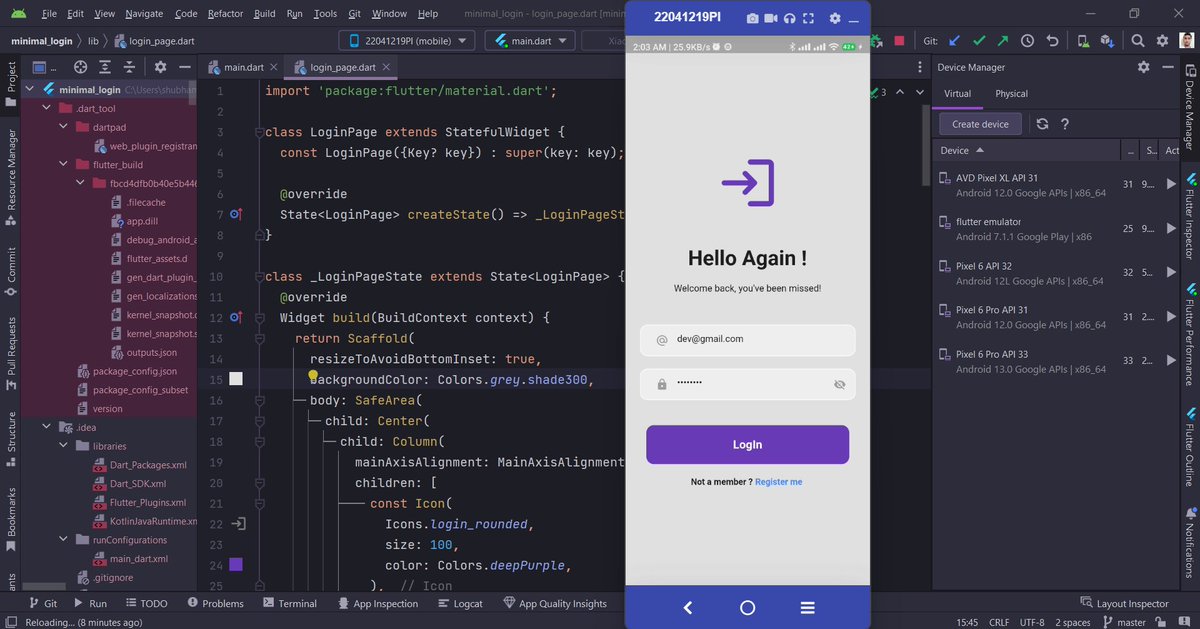Open phone mirror window settings gear

[x=835, y=18]
